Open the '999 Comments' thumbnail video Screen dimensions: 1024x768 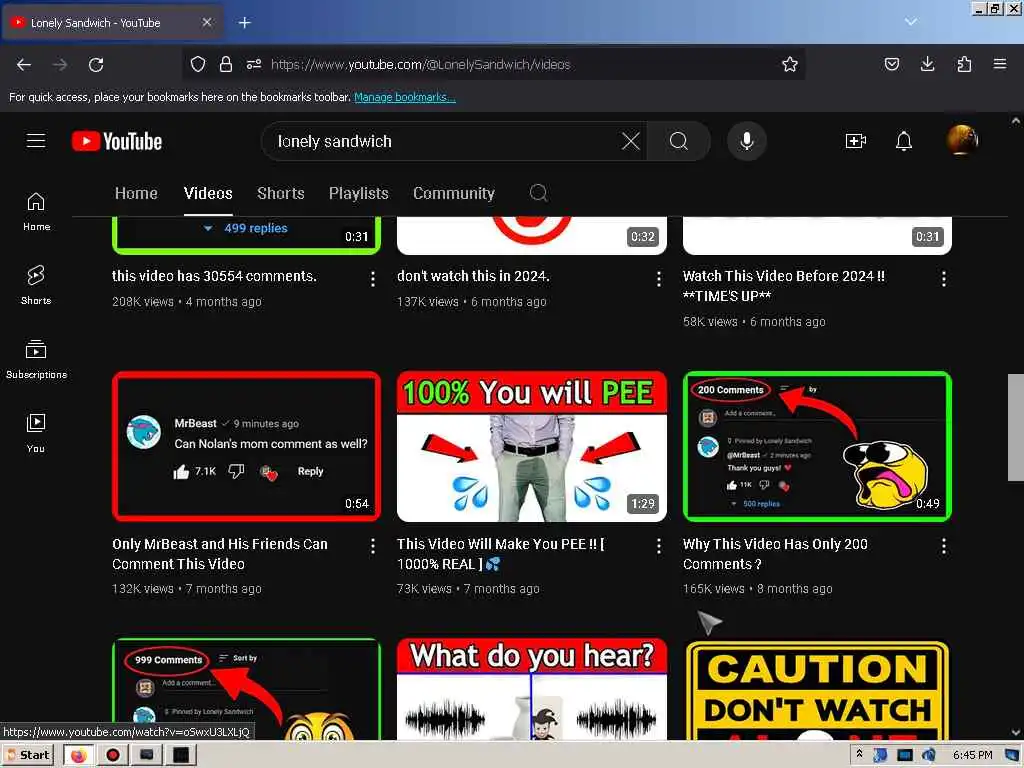[246, 689]
